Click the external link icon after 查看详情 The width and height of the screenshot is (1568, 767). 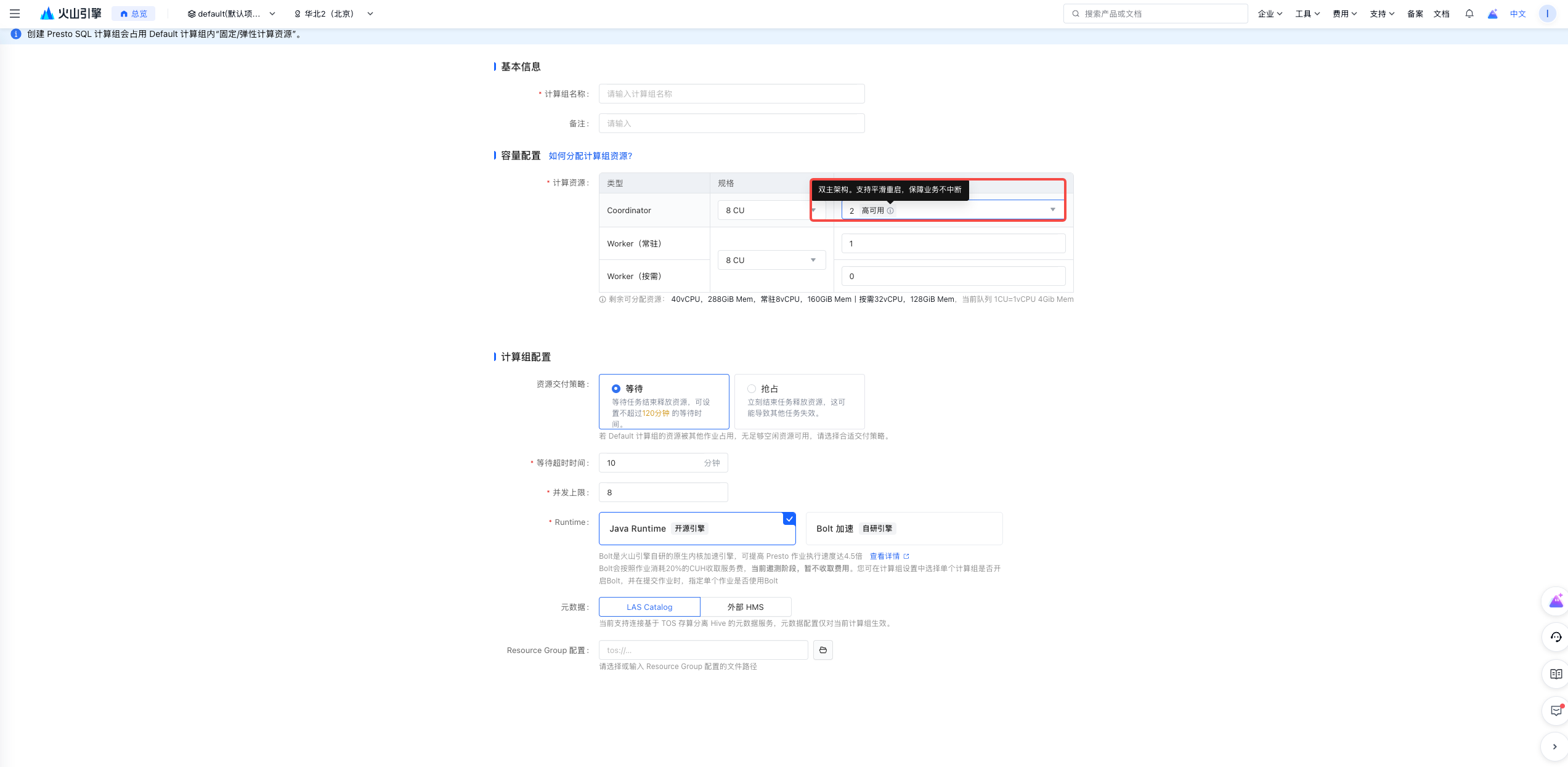(906, 556)
